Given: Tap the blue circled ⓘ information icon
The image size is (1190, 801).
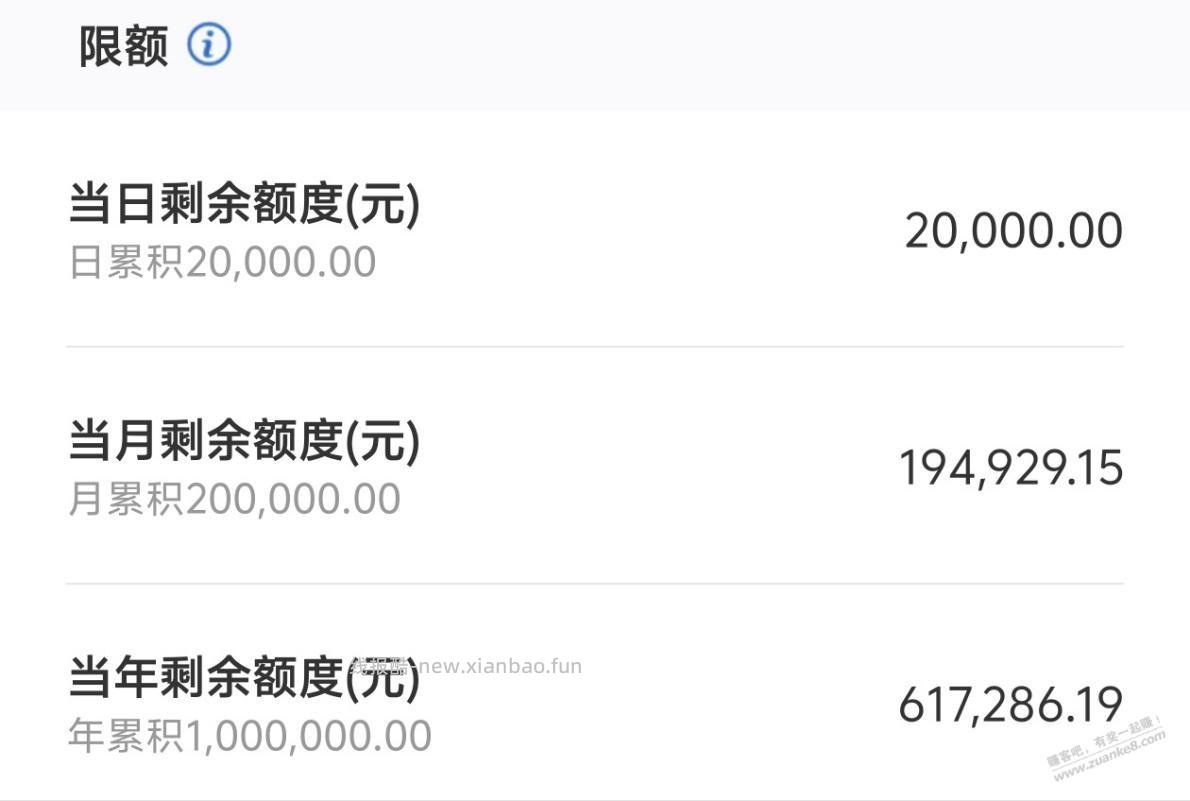Looking at the screenshot, I should tap(208, 44).
